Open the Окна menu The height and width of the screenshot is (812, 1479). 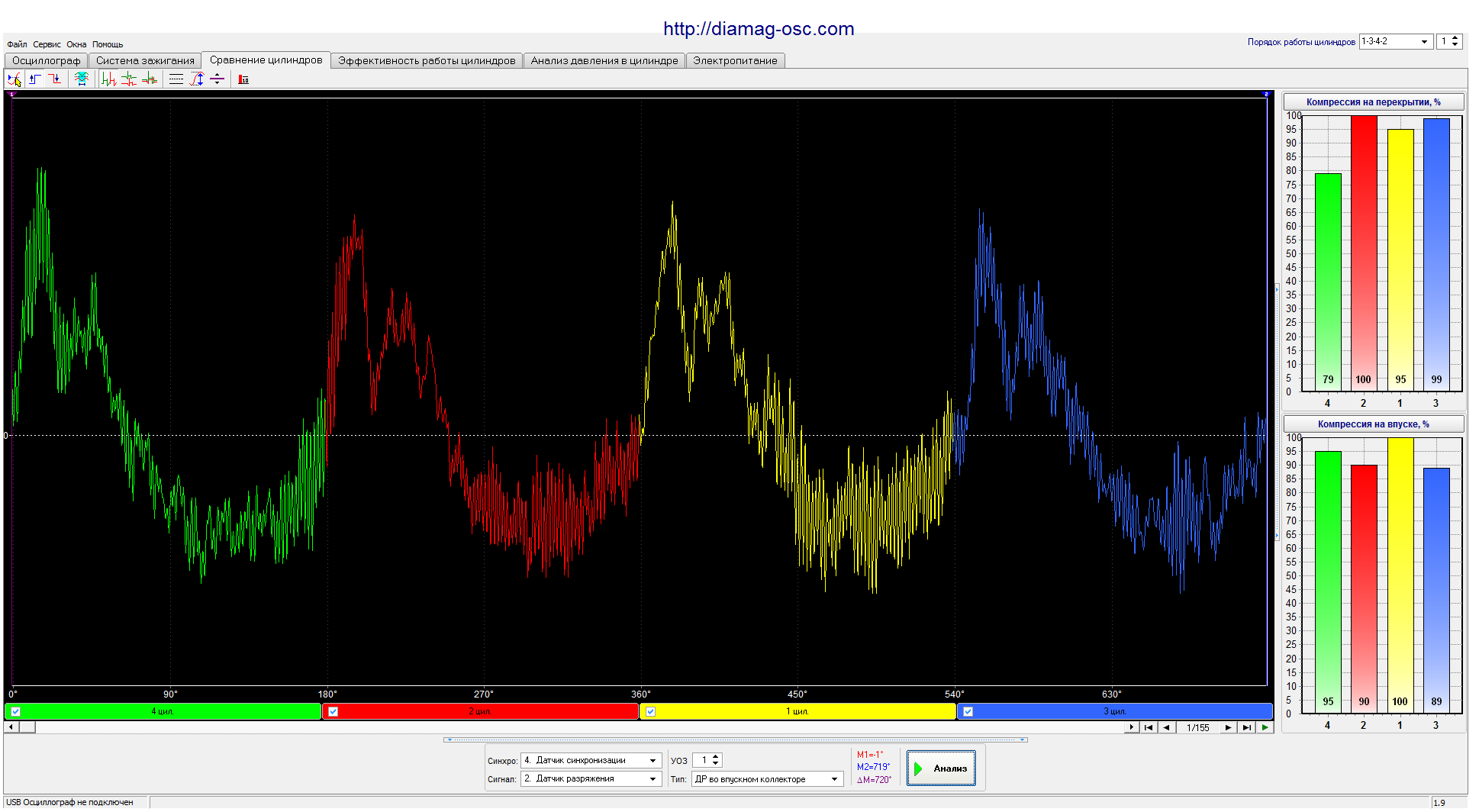pyautogui.click(x=76, y=44)
